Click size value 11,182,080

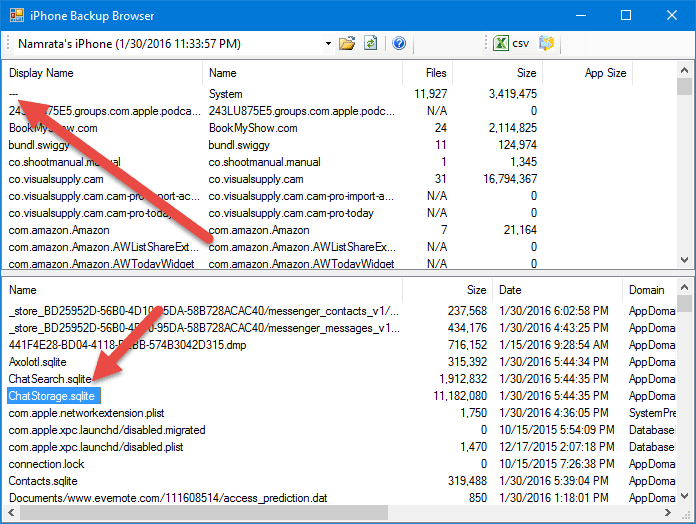(x=460, y=396)
